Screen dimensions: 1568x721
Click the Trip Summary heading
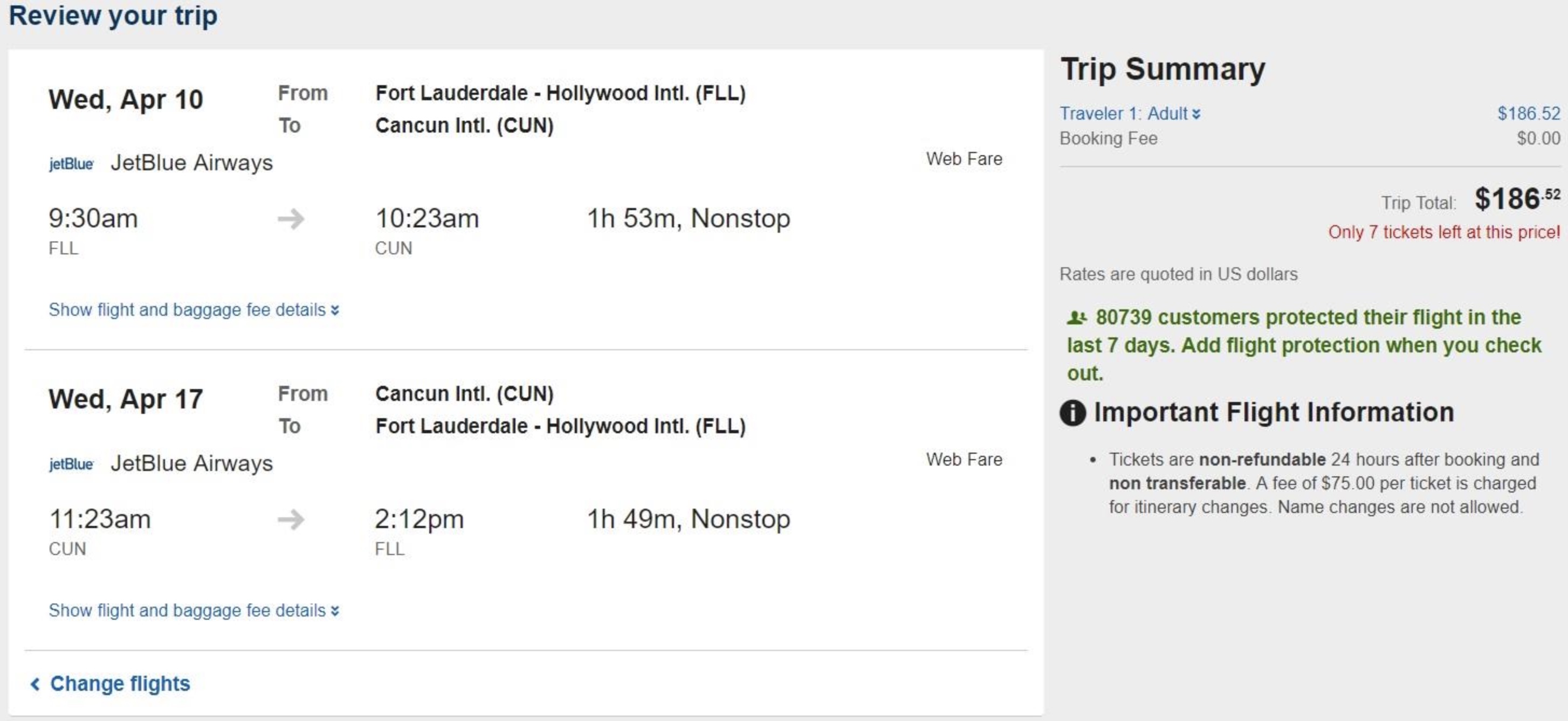pyautogui.click(x=1162, y=70)
